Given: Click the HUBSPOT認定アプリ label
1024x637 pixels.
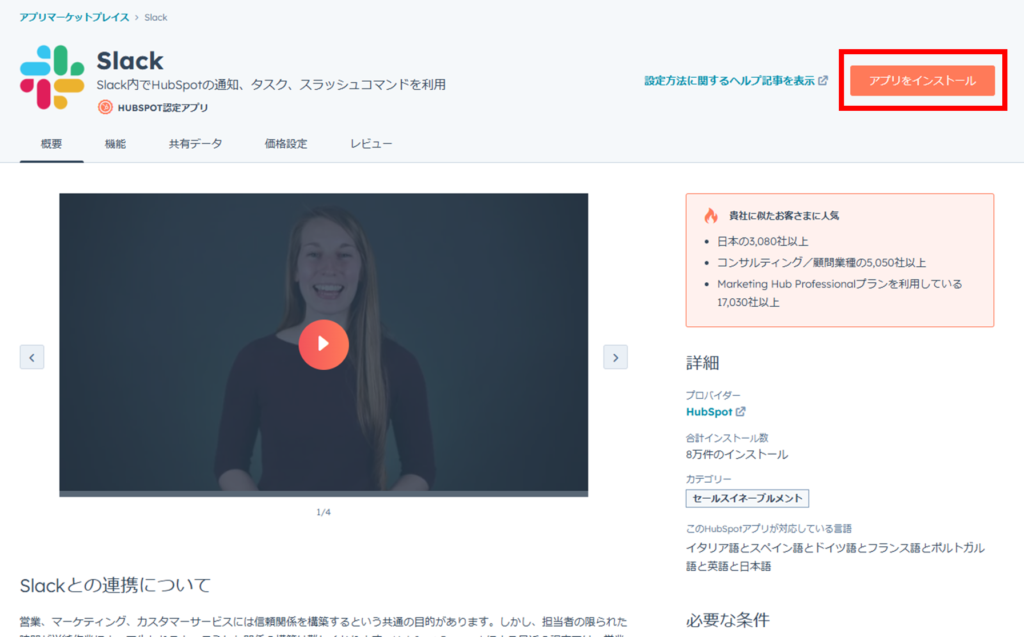Looking at the screenshot, I should pos(163,108).
